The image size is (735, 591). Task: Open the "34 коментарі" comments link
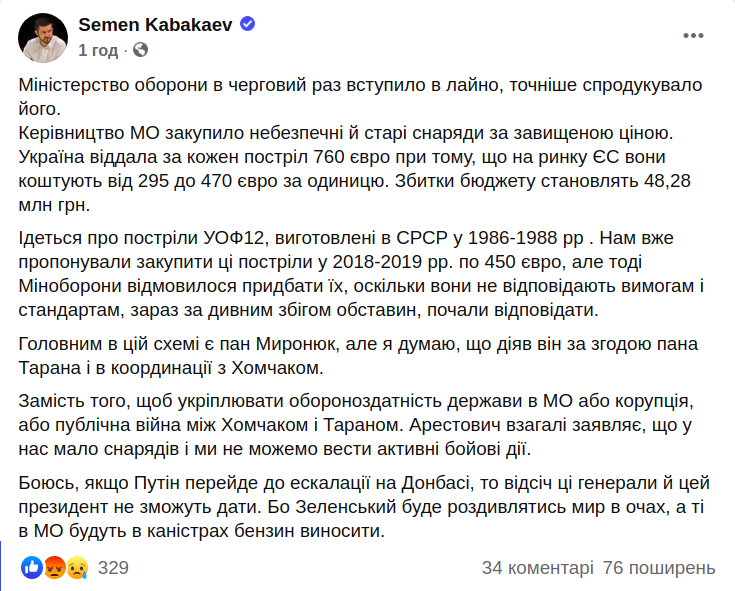(538, 568)
